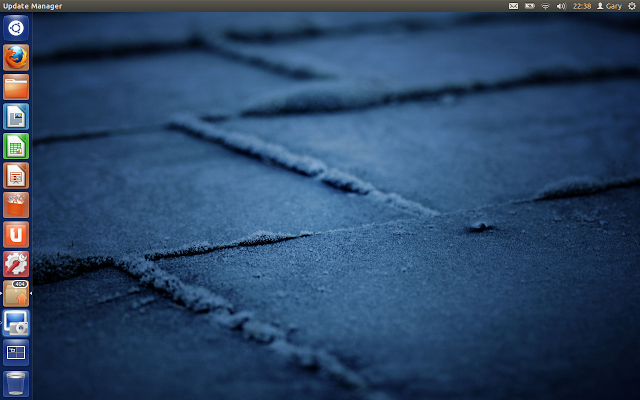Viewport: 640px width, 400px height.
Task: Open the messaging envelope indicator
Action: click(513, 6)
